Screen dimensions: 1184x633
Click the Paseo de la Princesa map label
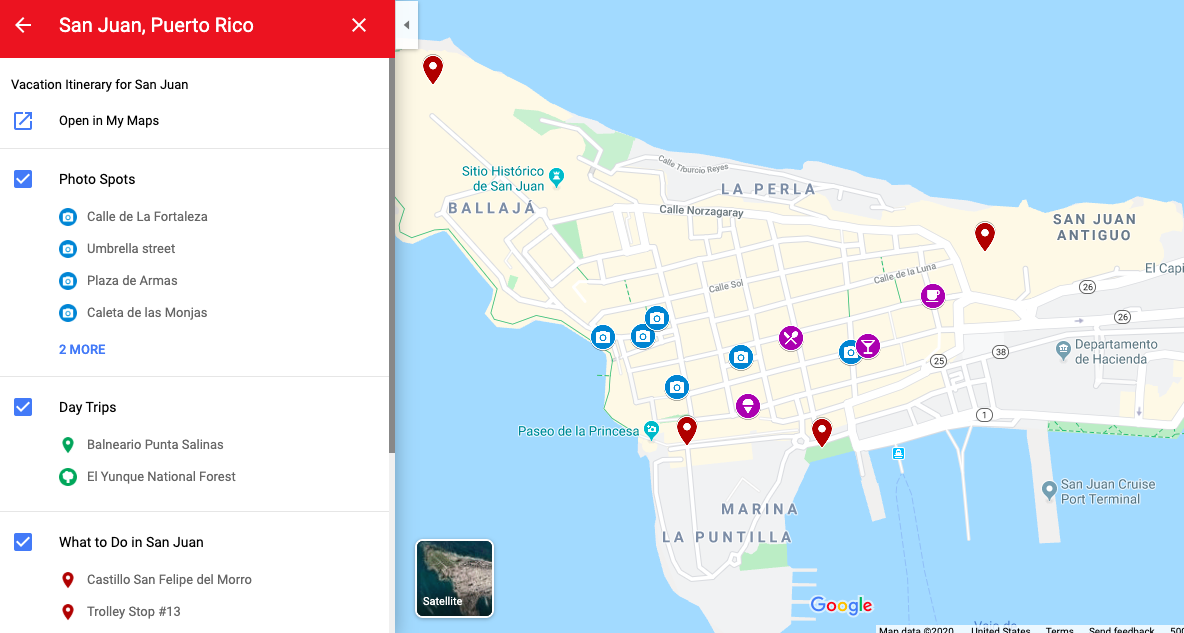[578, 431]
